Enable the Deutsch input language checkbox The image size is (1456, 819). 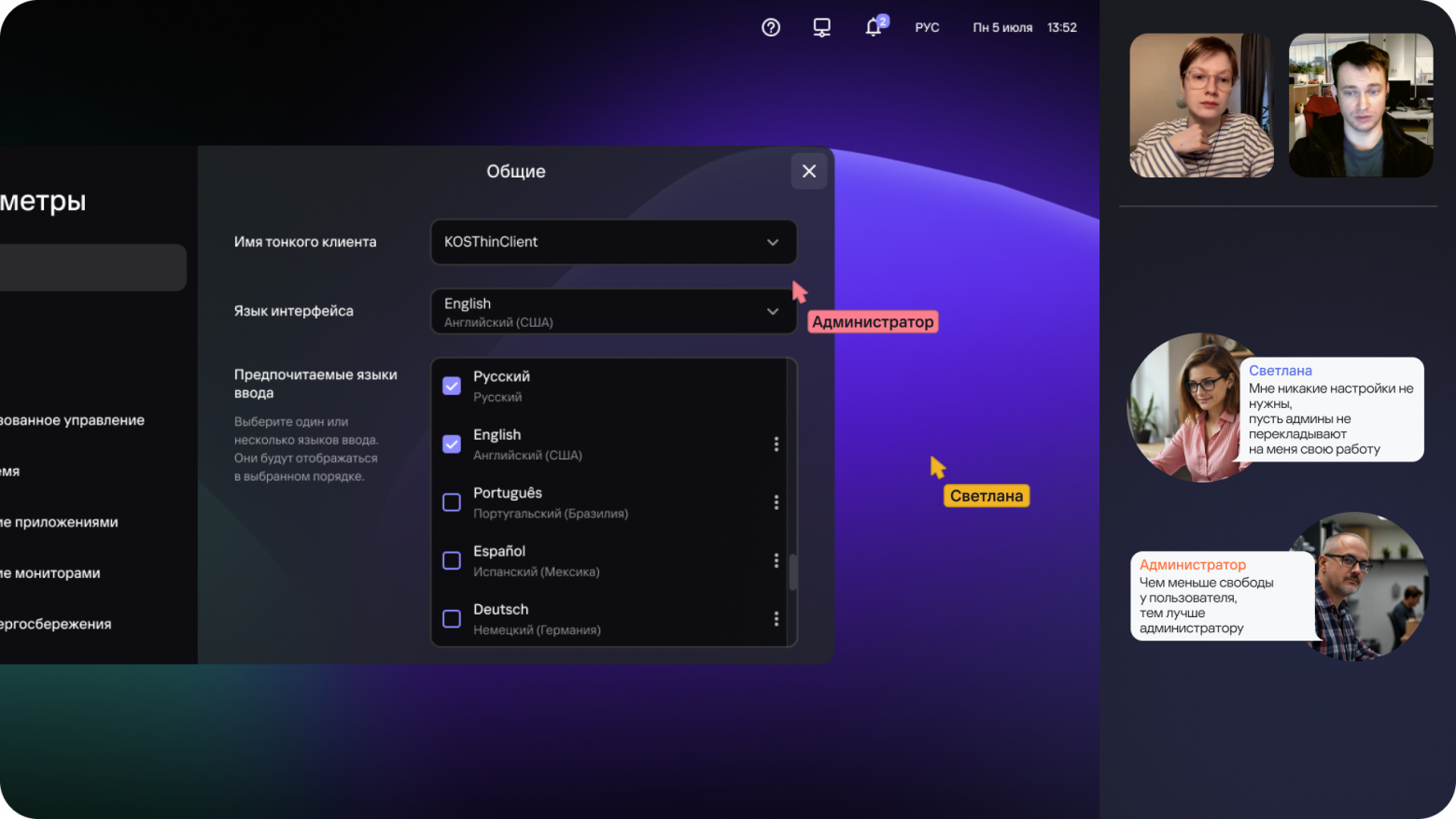(x=452, y=619)
